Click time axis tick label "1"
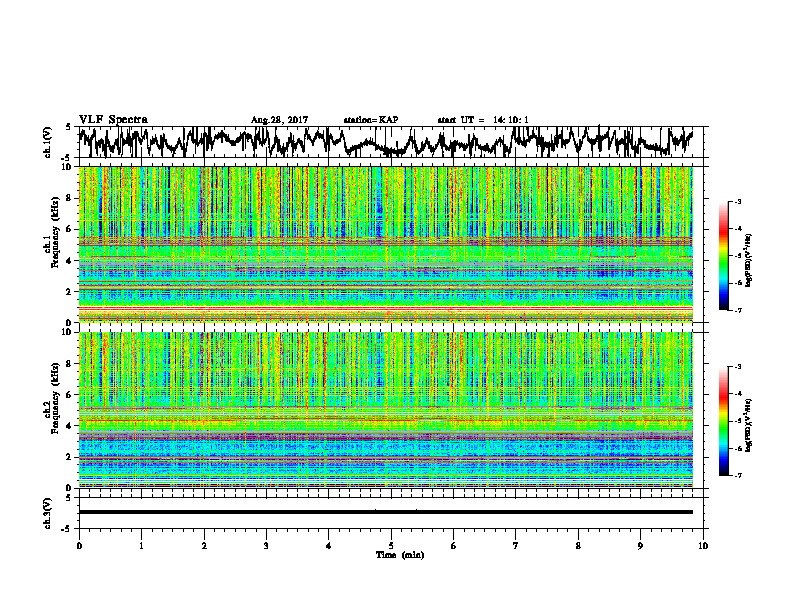Viewport: 792px width, 612px height. pyautogui.click(x=141, y=546)
